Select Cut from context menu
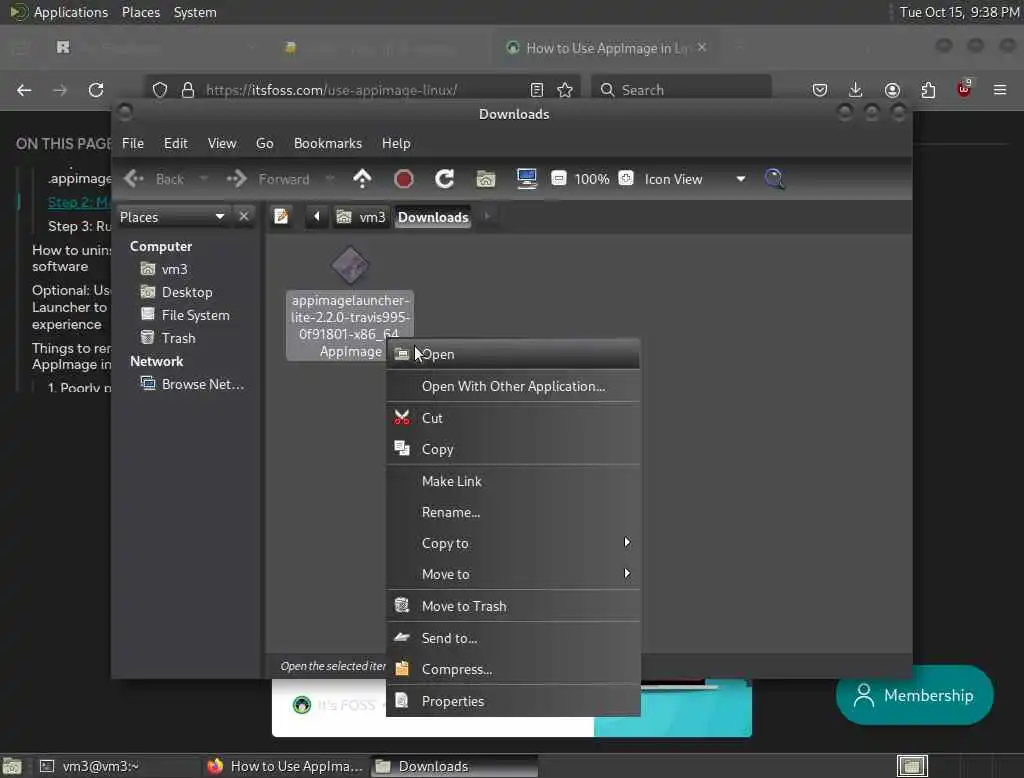The width and height of the screenshot is (1024, 778). point(513,418)
